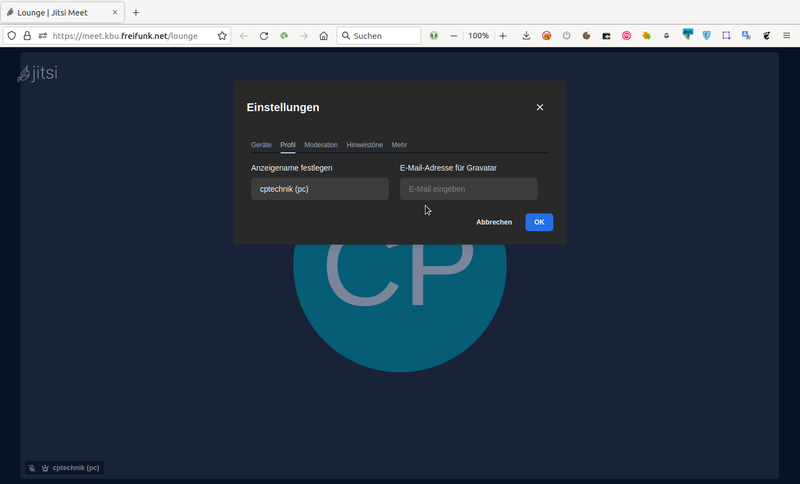The width and height of the screenshot is (800, 484).
Task: Reload the page in the browser toolbar
Action: [x=264, y=35]
